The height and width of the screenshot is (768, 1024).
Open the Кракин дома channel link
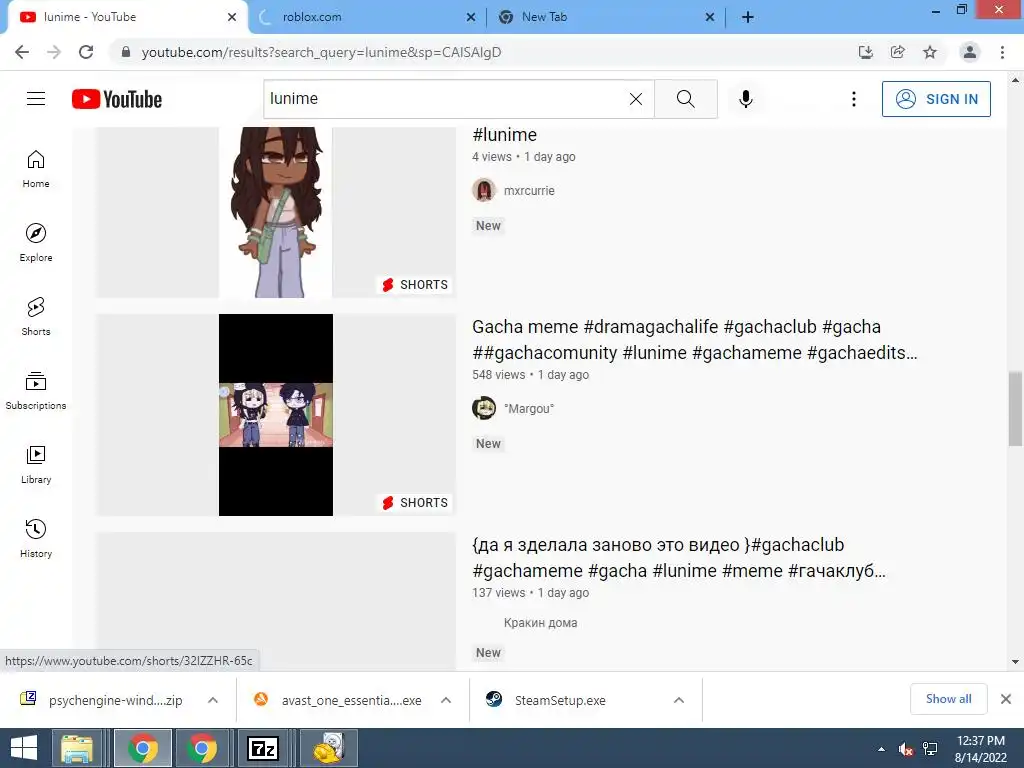[x=540, y=622]
